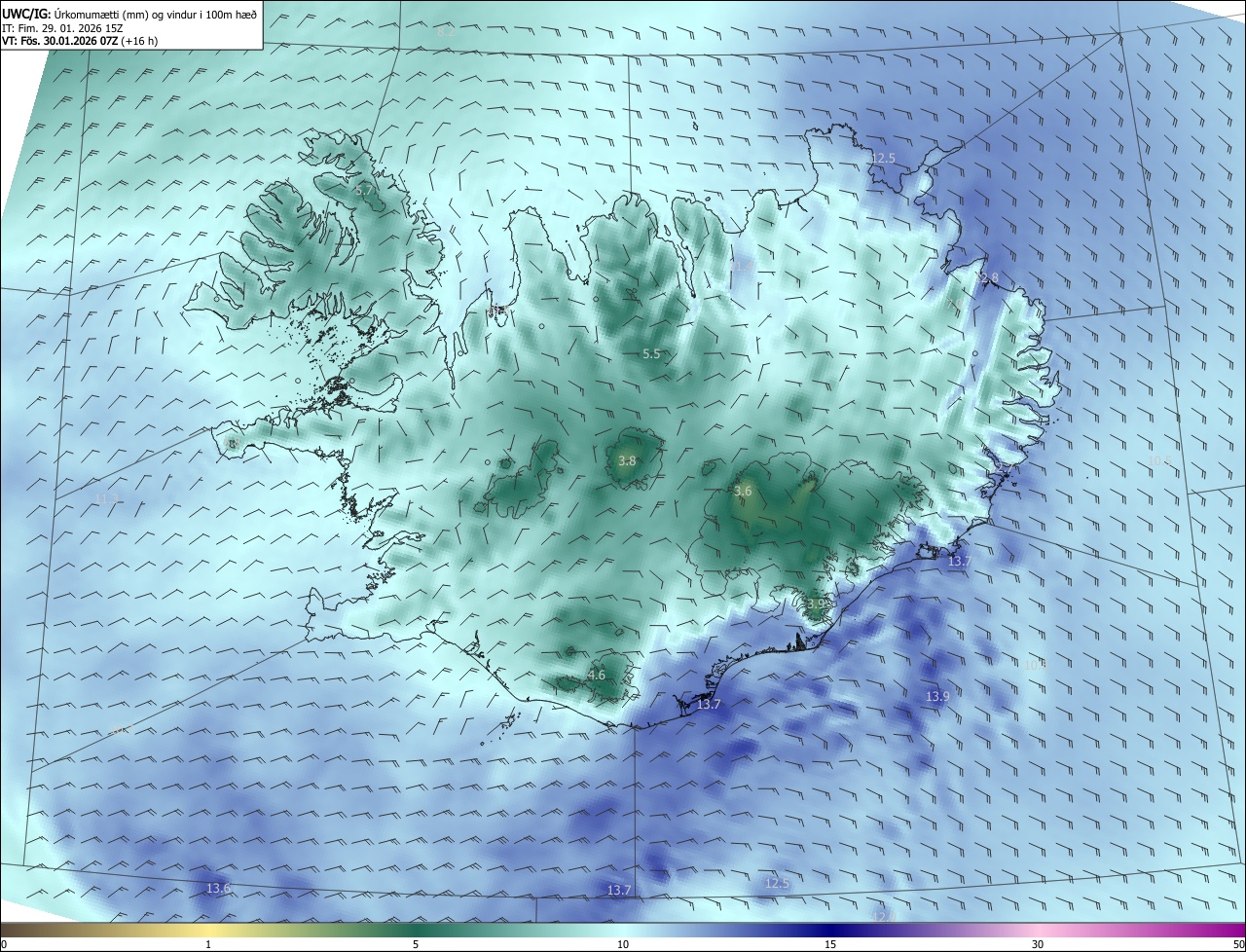Select the 30 tick on the colour scale
Viewport: 1246px width, 952px height.
[1038, 944]
